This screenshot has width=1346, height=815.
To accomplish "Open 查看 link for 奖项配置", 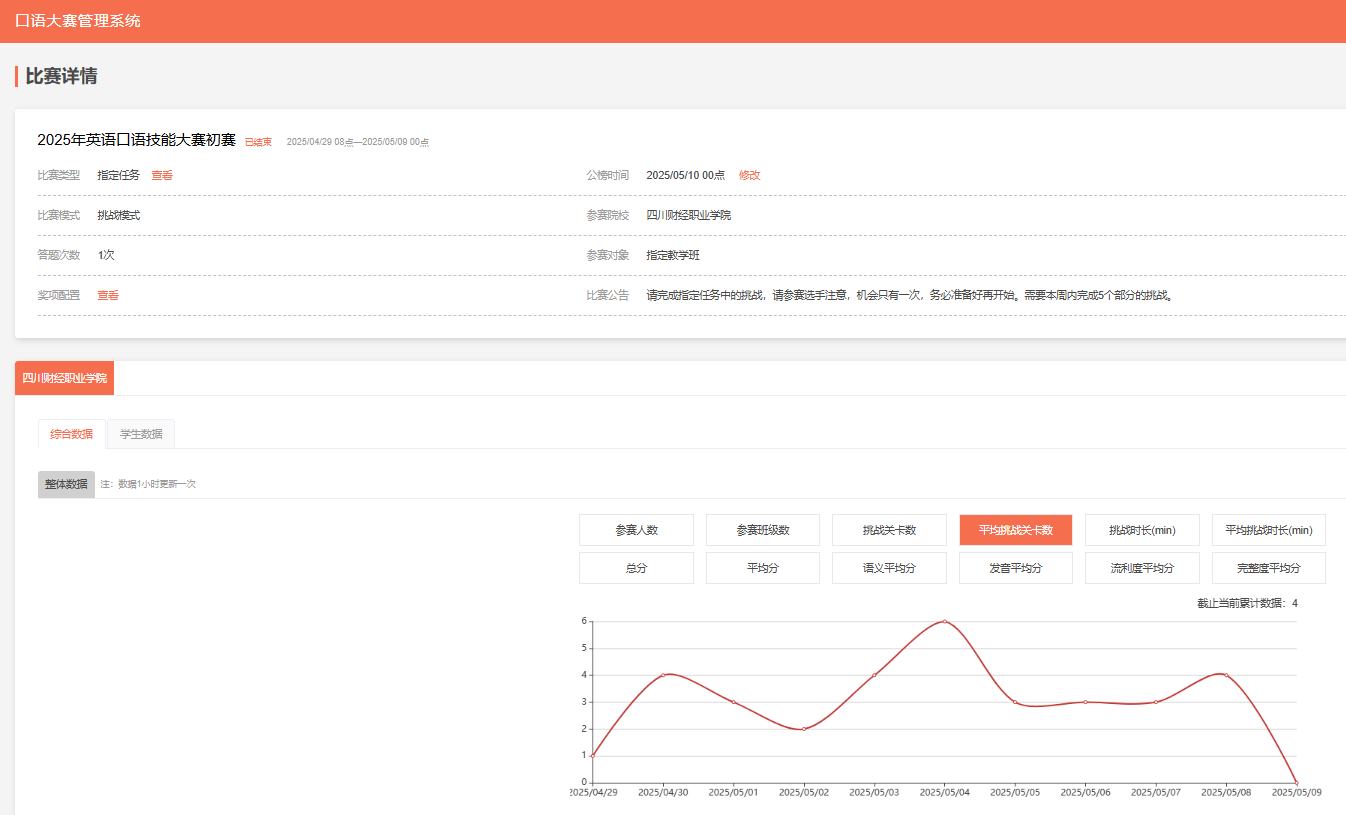I will [x=108, y=295].
